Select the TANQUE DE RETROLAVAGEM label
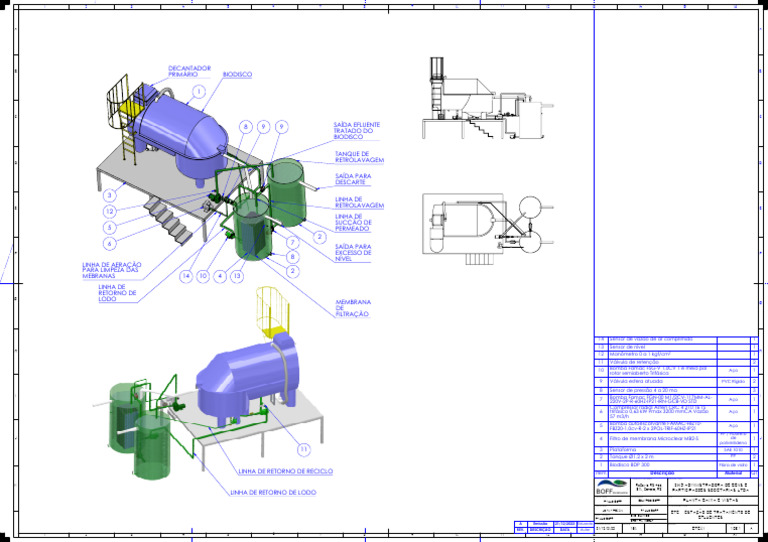 pos(359,157)
